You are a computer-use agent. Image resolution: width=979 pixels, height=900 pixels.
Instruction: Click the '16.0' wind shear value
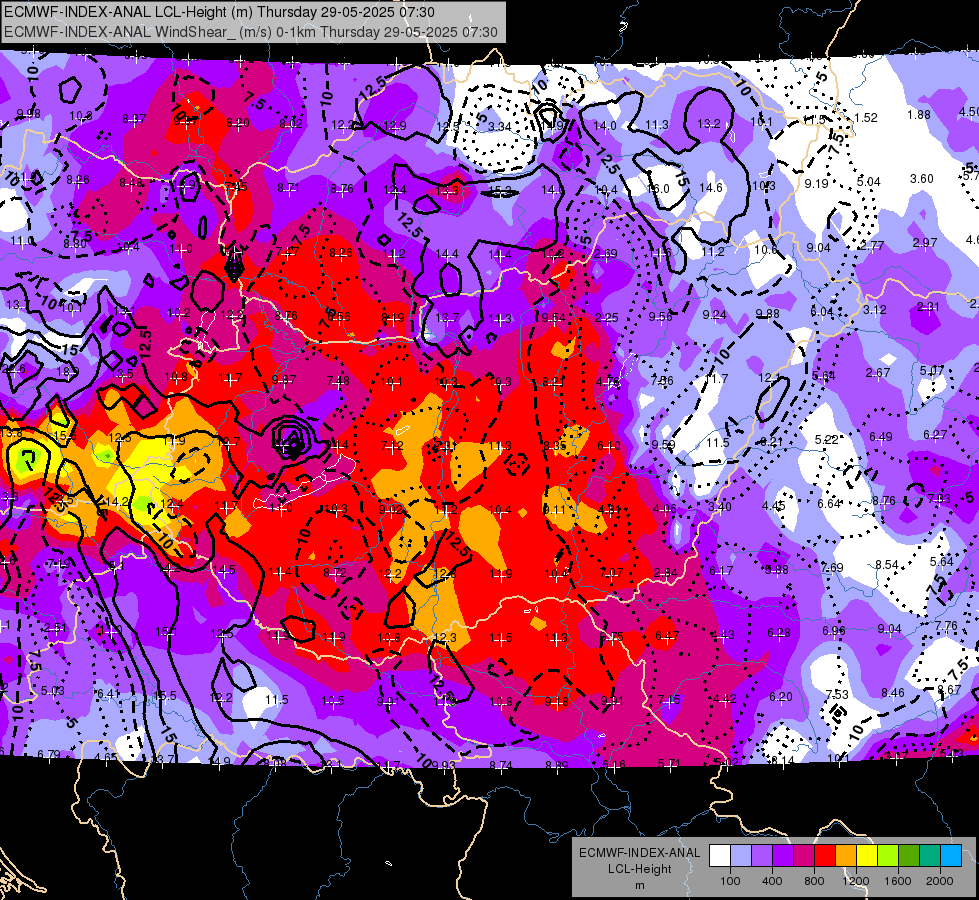[x=658, y=189]
